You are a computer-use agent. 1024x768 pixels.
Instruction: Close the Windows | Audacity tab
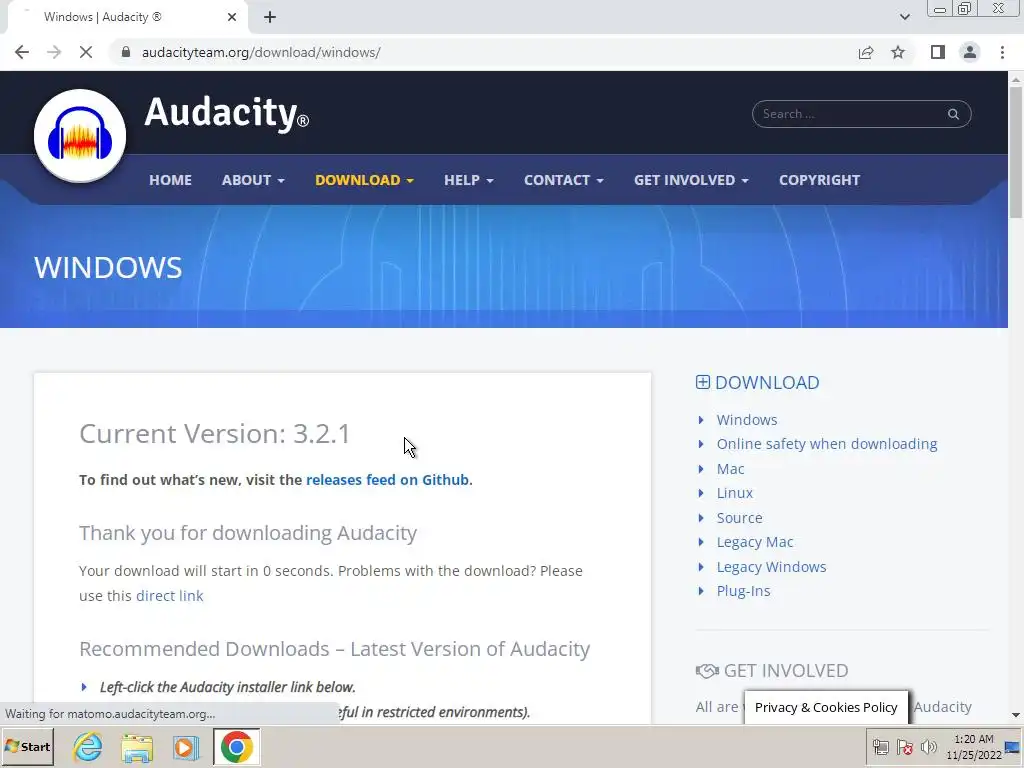coord(232,17)
